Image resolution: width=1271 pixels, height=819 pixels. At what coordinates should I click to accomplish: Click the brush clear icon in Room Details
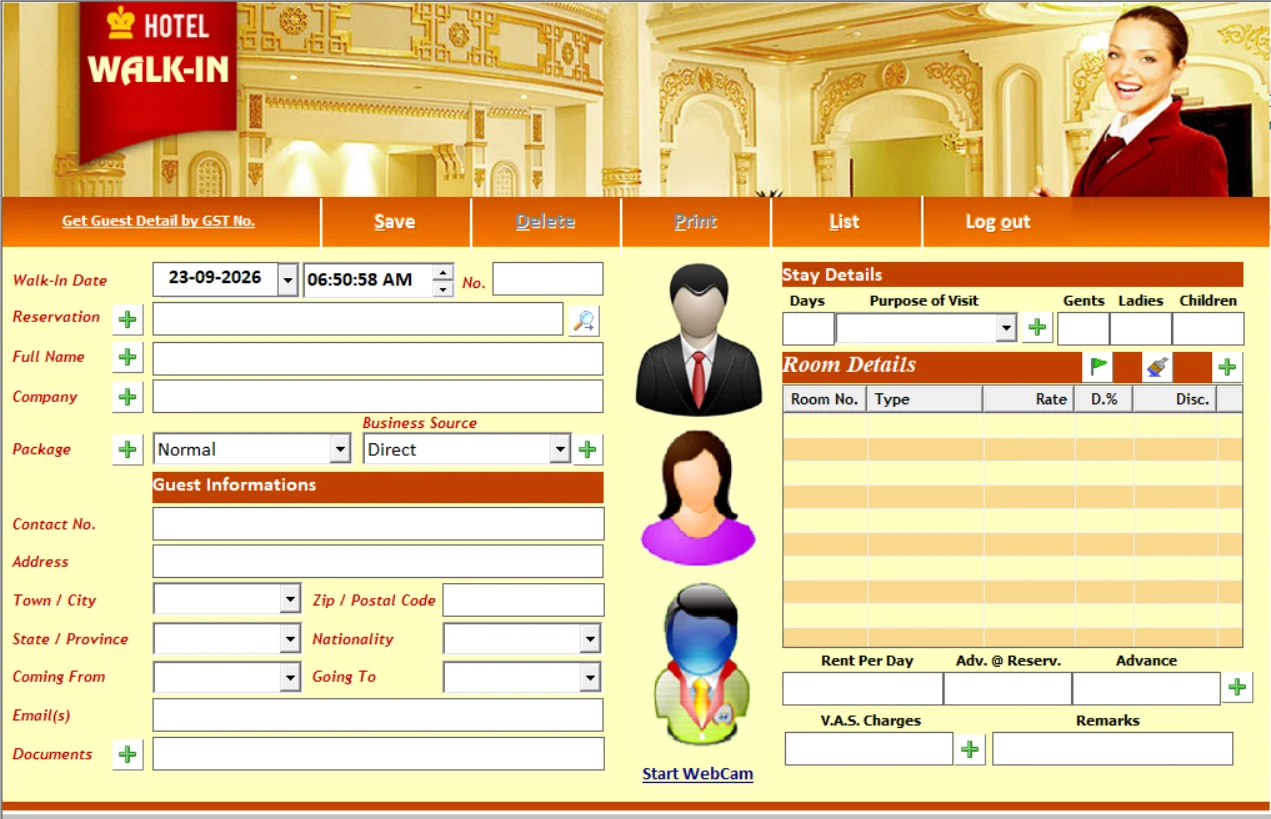tap(1157, 367)
